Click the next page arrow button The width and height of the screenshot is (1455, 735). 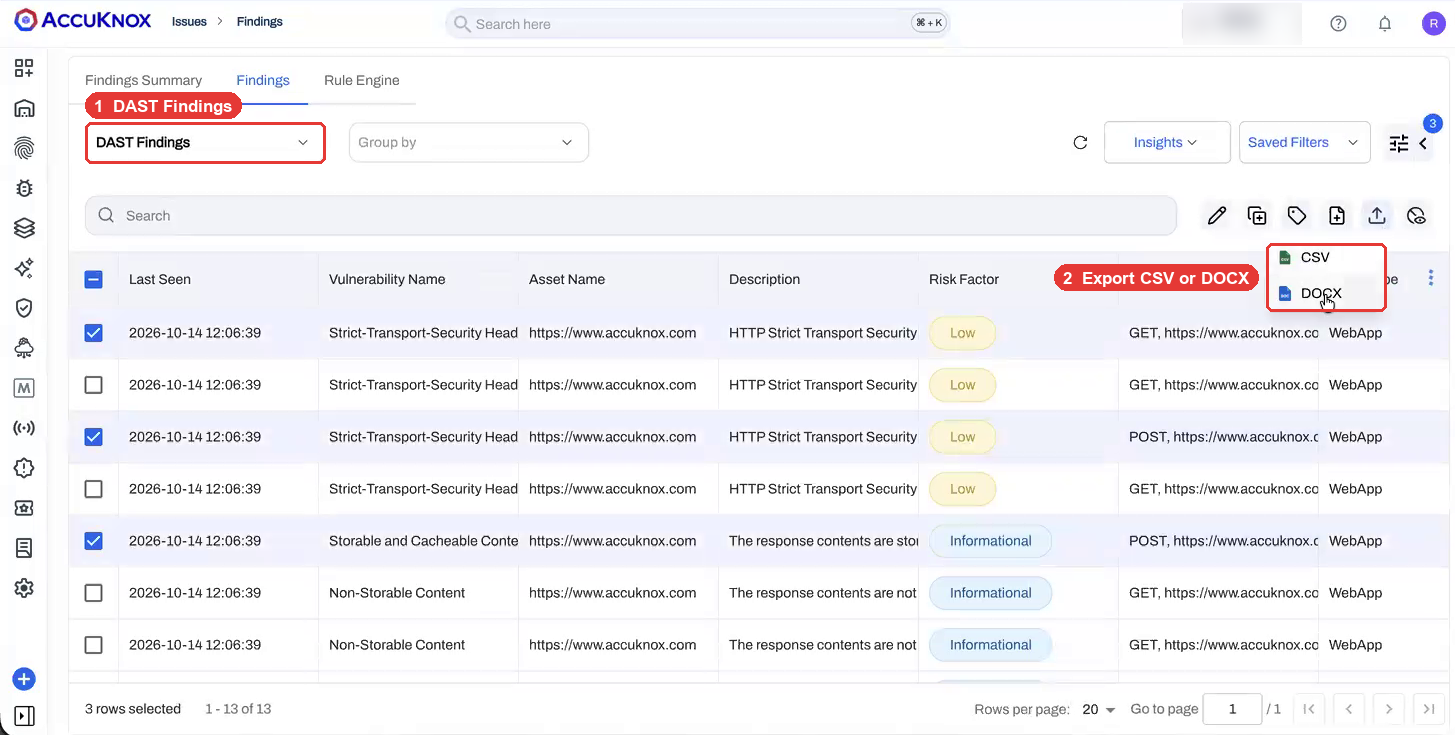point(1389,709)
